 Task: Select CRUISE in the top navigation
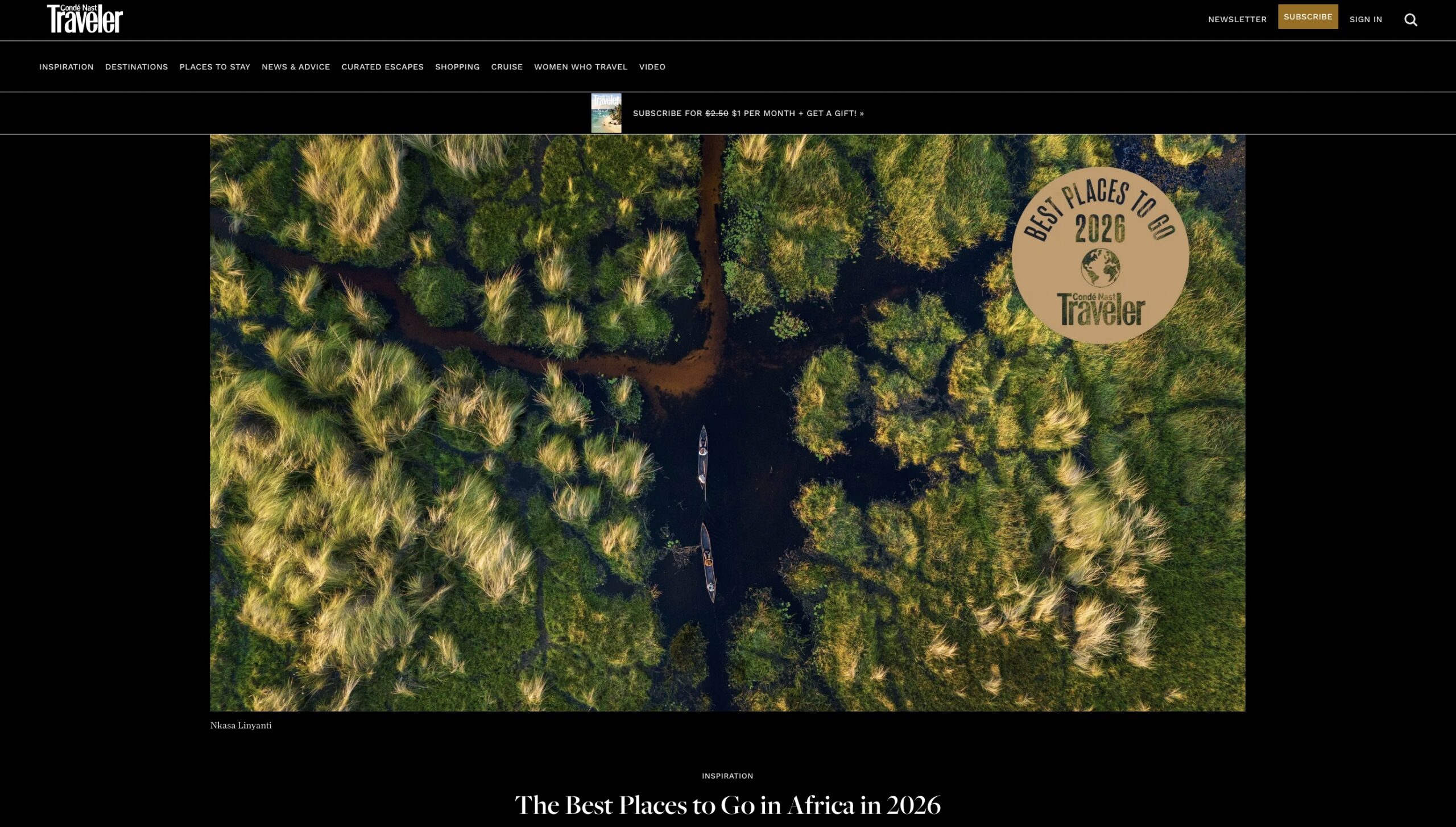click(x=507, y=67)
